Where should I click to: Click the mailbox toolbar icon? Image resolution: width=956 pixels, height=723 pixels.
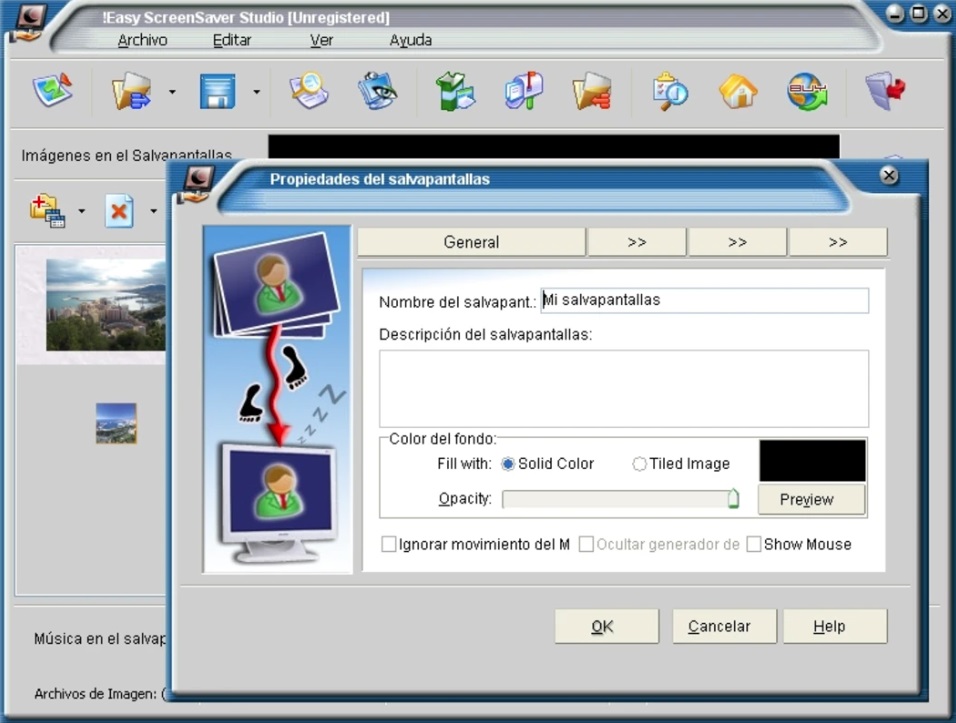tap(524, 91)
